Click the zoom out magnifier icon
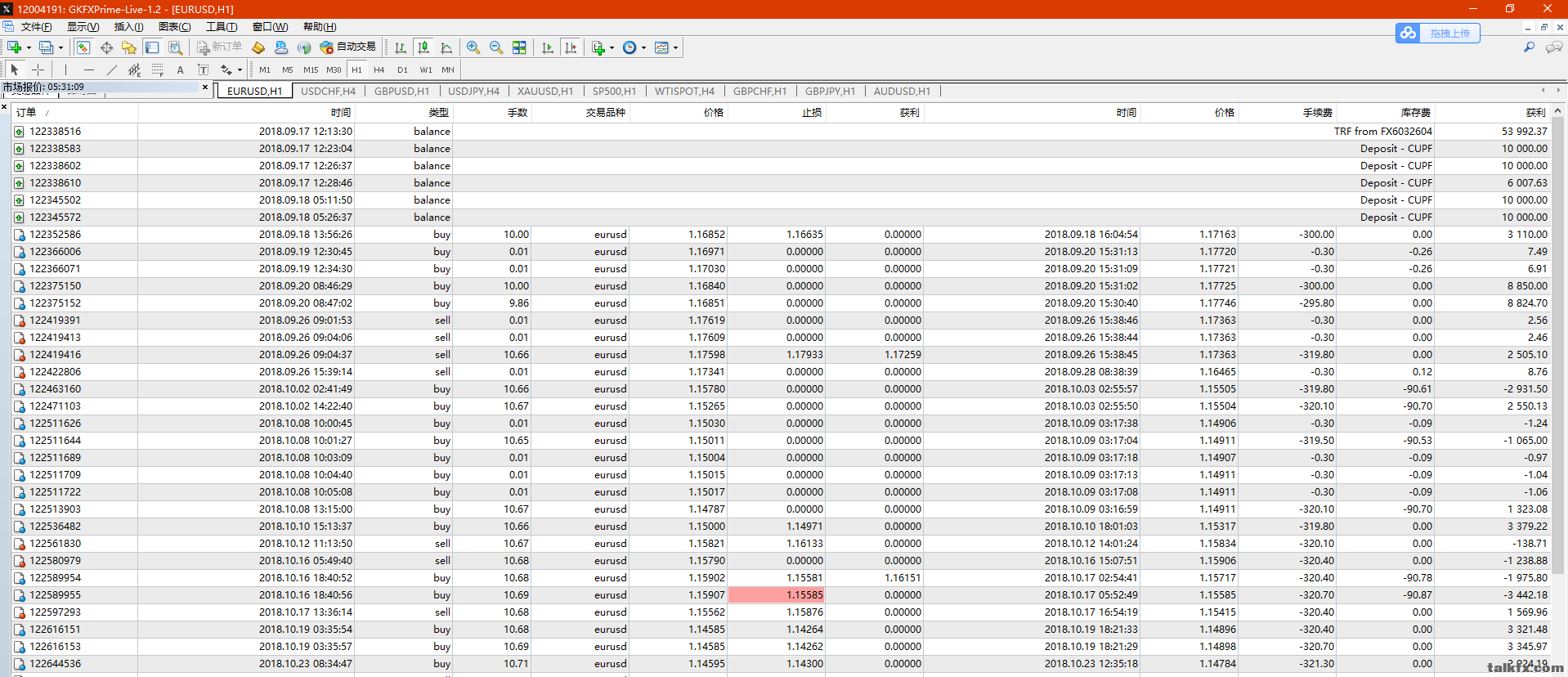Screen dimensions: 1568x677 [496, 47]
